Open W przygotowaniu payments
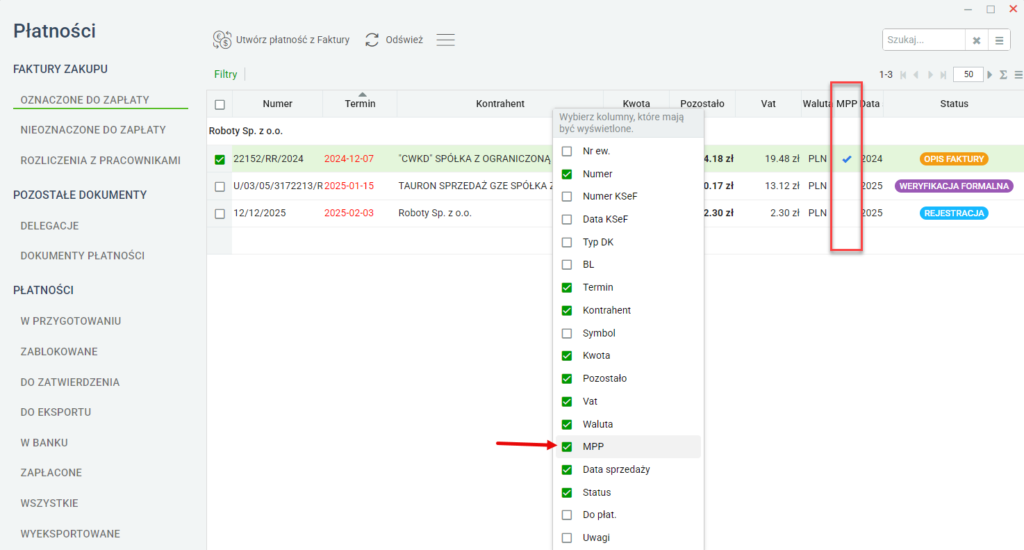The width and height of the screenshot is (1024, 550). [x=71, y=321]
